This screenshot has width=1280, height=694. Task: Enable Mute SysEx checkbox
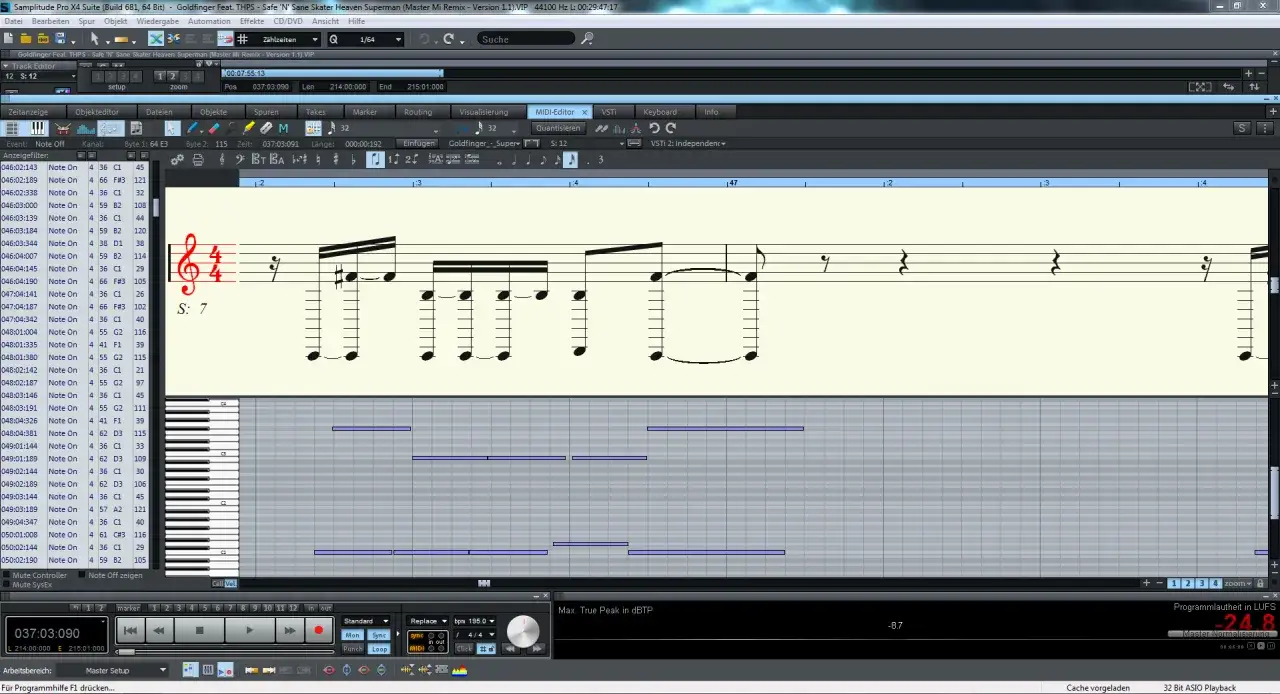click(6, 583)
